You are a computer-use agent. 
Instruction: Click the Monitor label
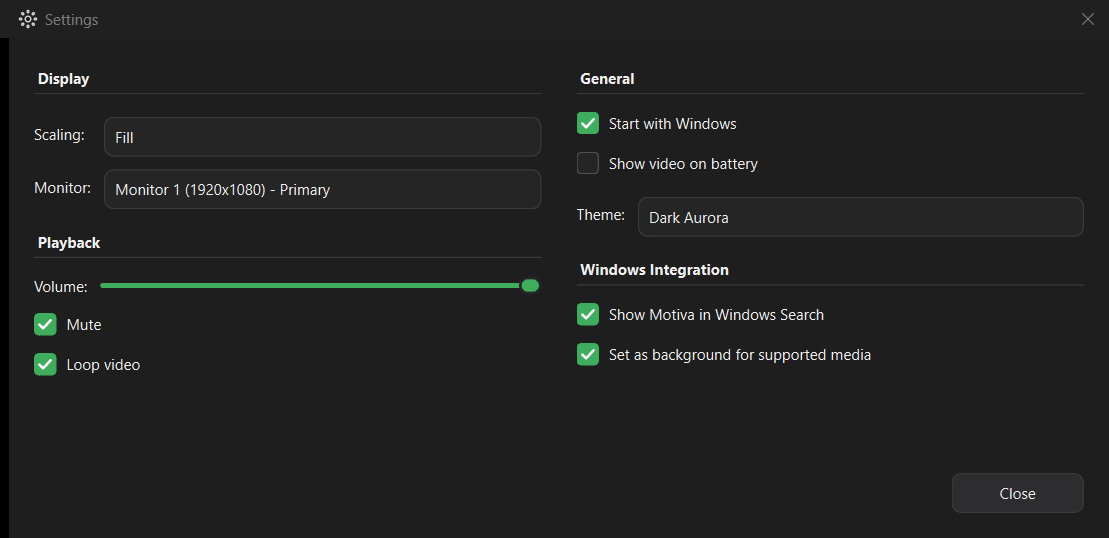tap(62, 188)
